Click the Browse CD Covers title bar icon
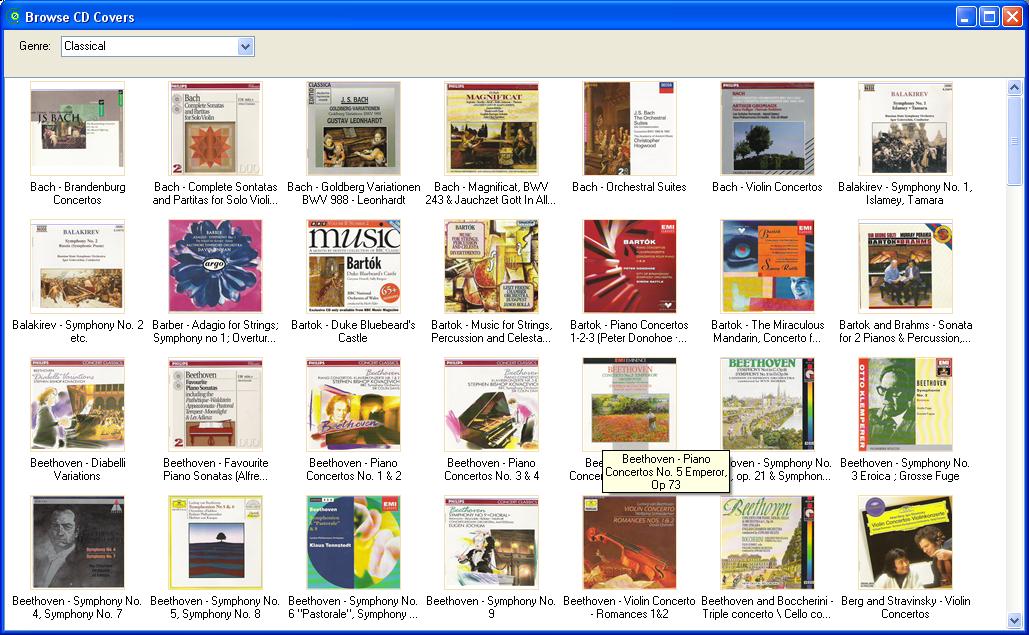Image resolution: width=1029 pixels, height=635 pixels. pos(14,16)
